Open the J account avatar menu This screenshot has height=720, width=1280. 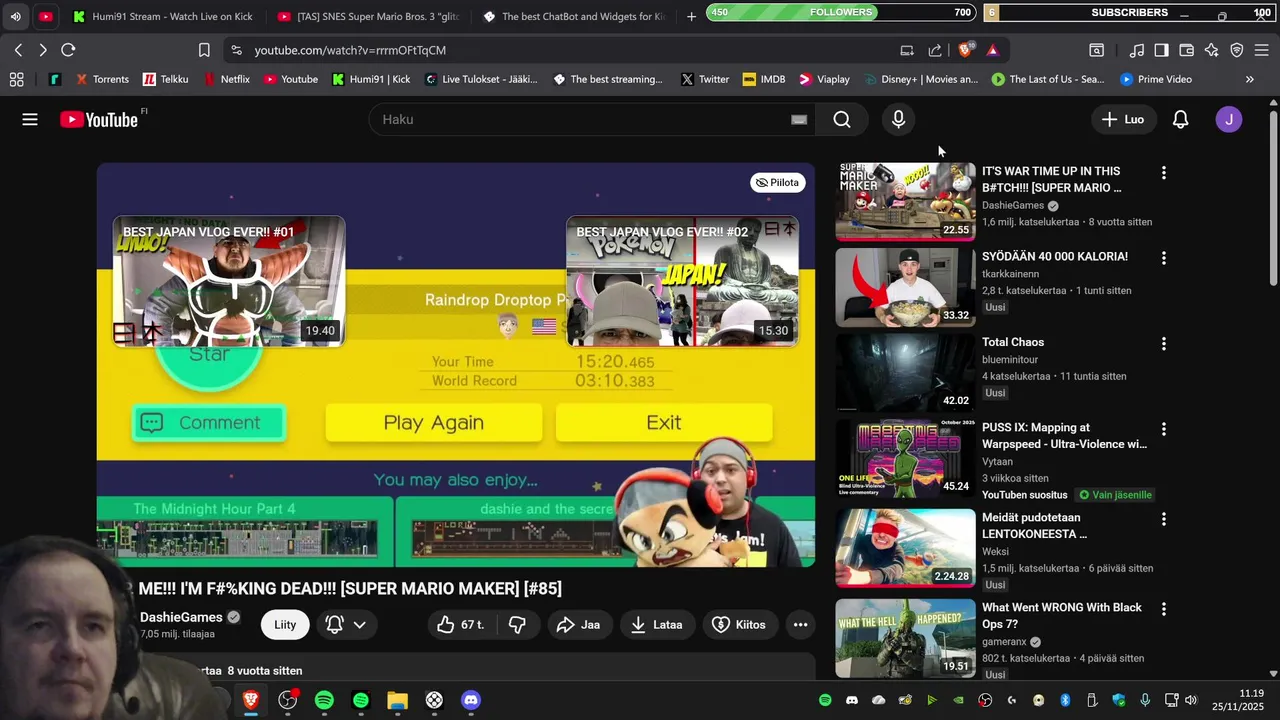(x=1229, y=119)
